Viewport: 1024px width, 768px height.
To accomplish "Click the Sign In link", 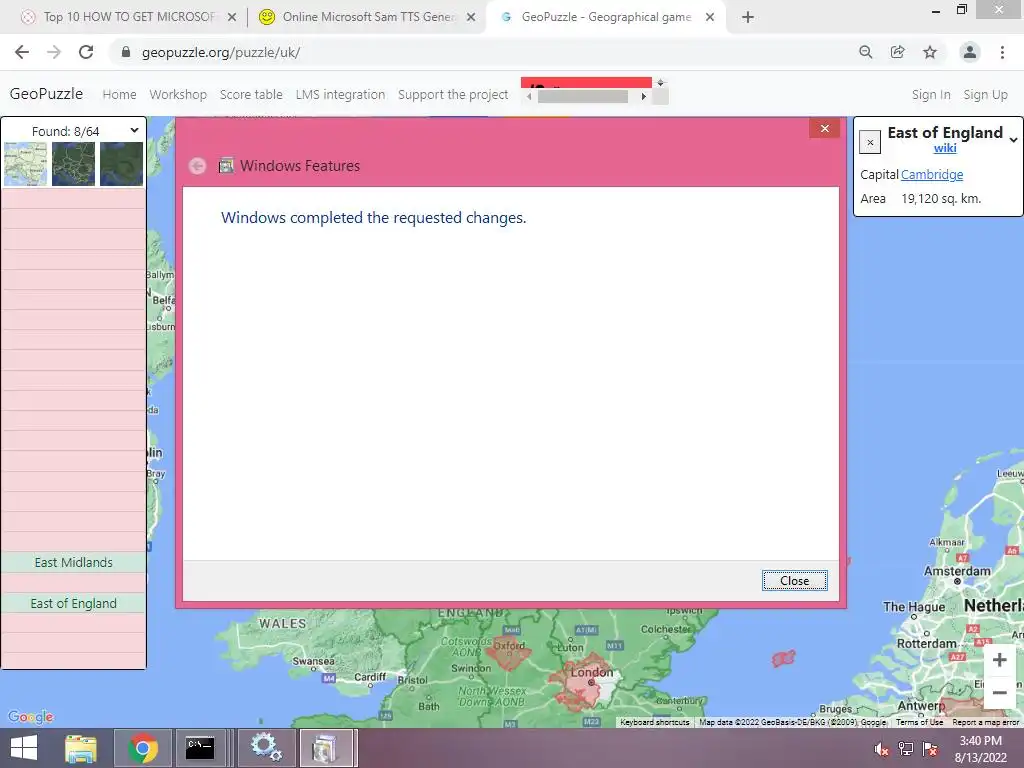I will [x=931, y=94].
